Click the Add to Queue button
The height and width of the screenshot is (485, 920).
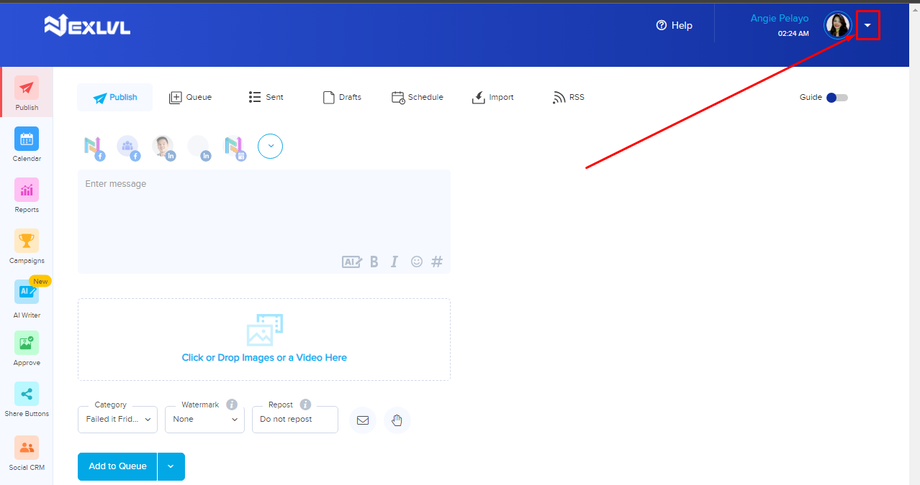click(117, 467)
